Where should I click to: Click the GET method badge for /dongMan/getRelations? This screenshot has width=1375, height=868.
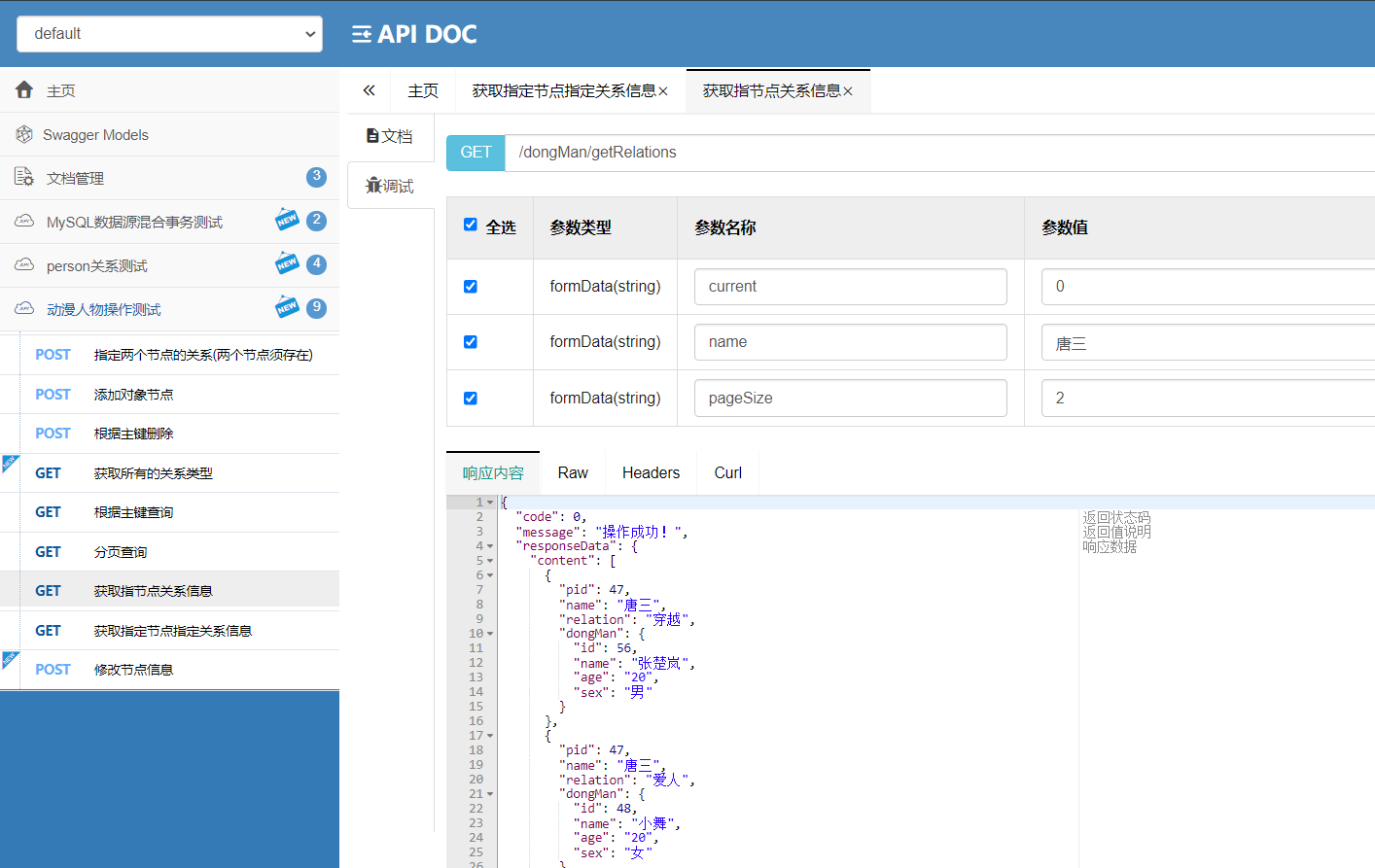point(475,152)
